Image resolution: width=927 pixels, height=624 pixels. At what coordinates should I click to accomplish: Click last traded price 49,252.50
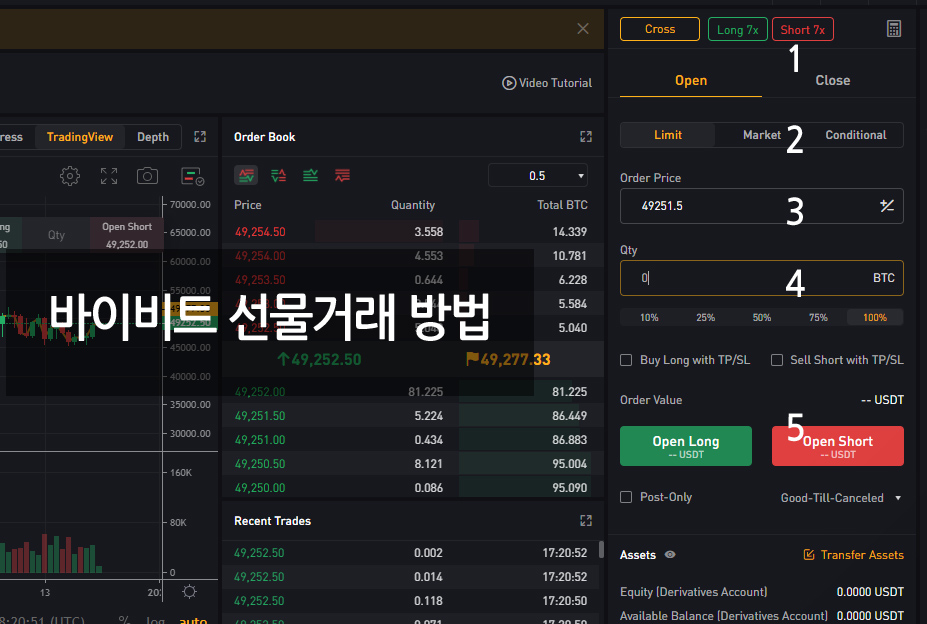point(319,360)
